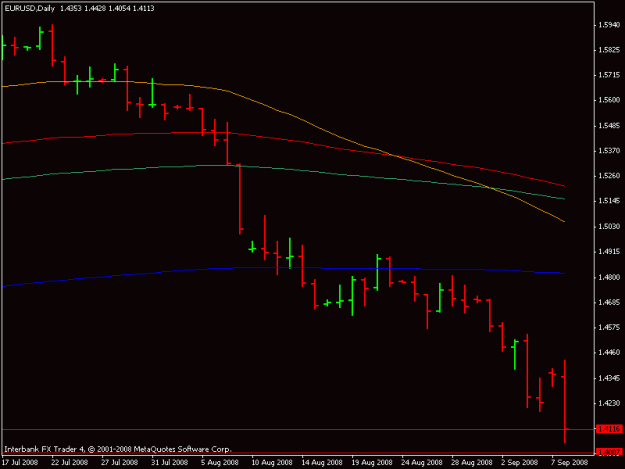Click the red 1.4007 price tag
Screen dimensions: 625x469
pos(609,452)
